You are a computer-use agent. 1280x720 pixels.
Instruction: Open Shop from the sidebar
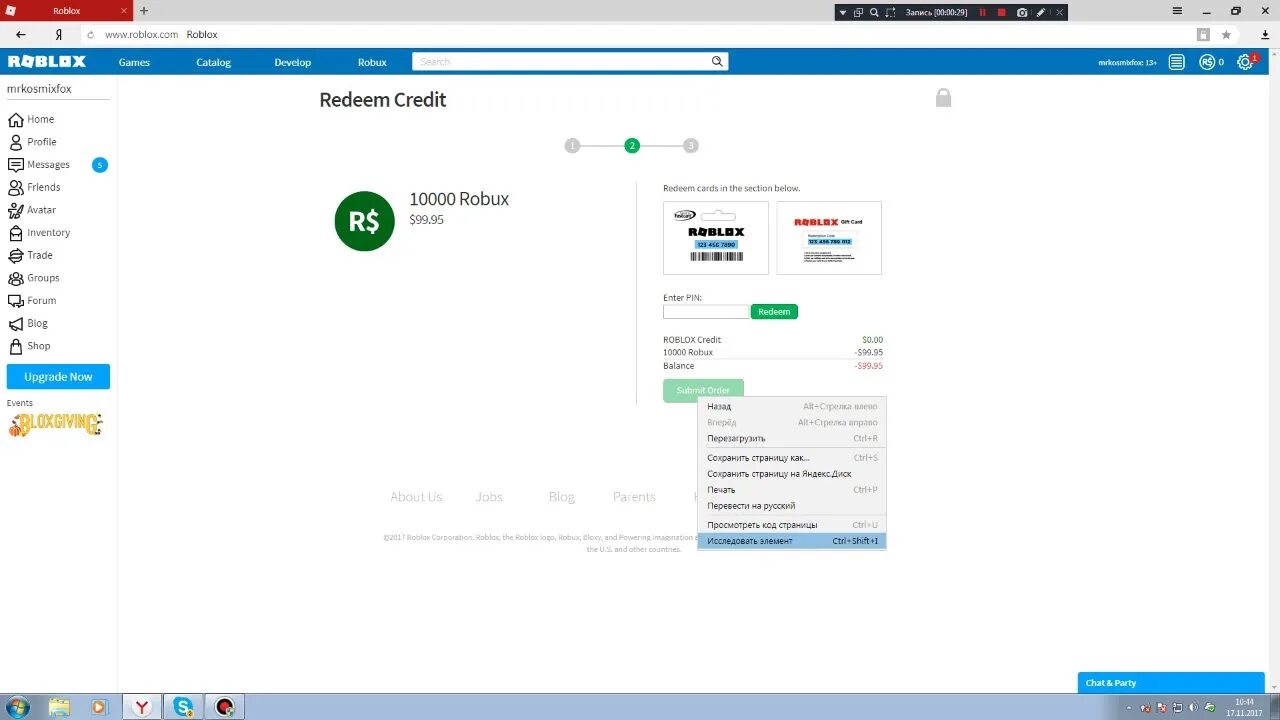[x=38, y=346]
